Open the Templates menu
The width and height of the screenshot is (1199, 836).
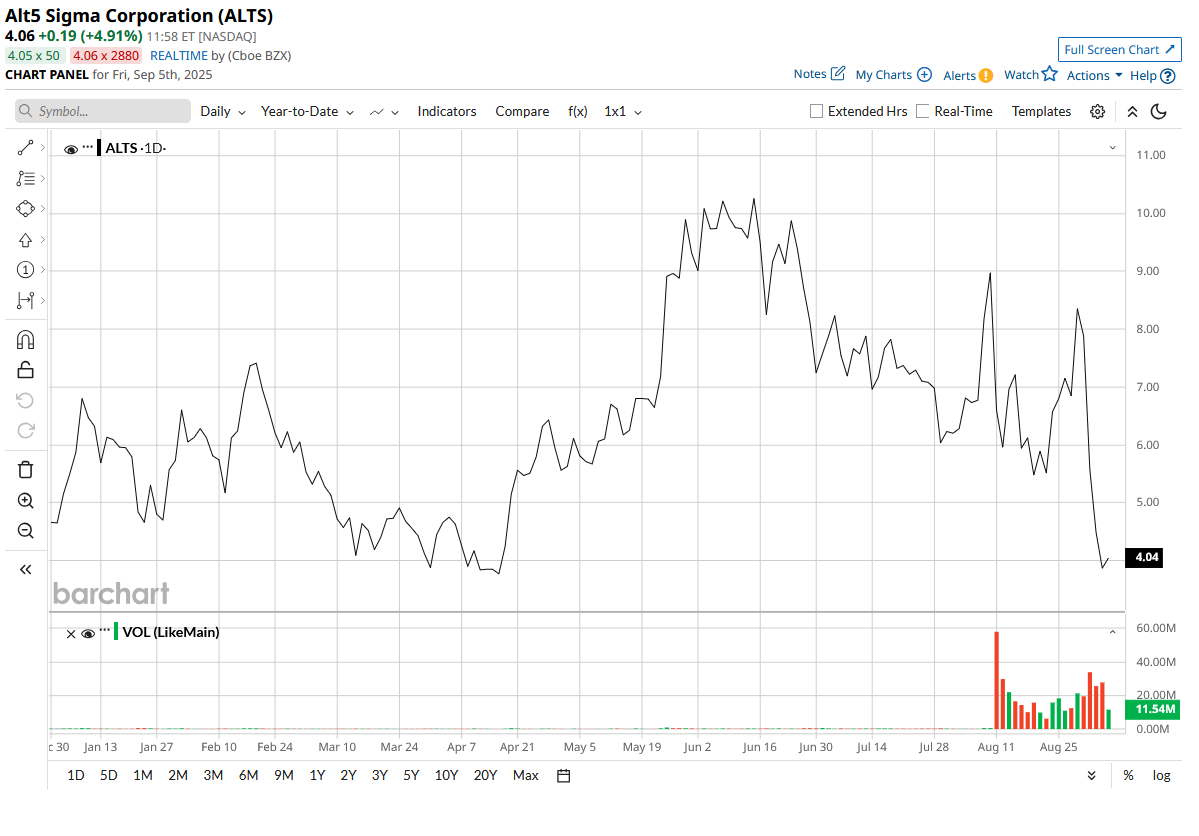1041,112
